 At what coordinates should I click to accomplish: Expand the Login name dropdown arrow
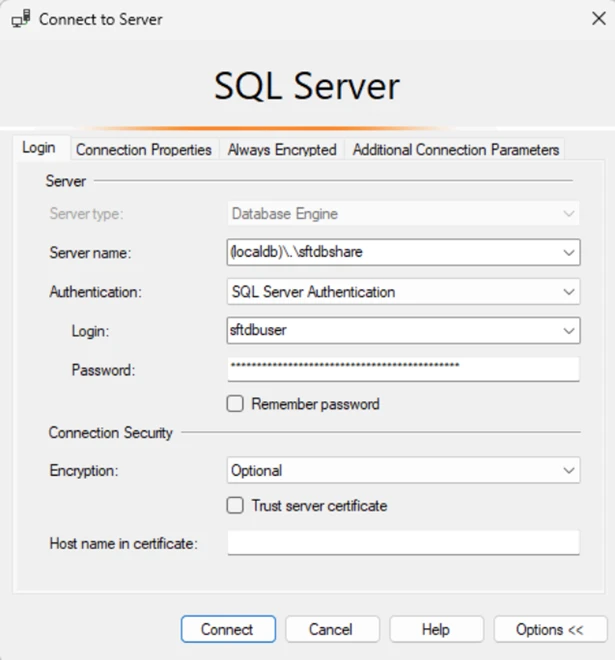[569, 330]
